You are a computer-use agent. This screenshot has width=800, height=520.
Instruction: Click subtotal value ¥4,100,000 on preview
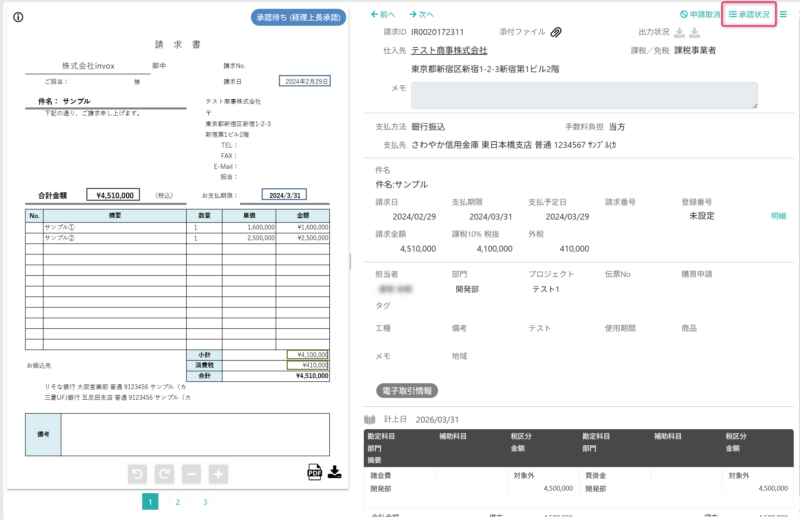point(308,355)
